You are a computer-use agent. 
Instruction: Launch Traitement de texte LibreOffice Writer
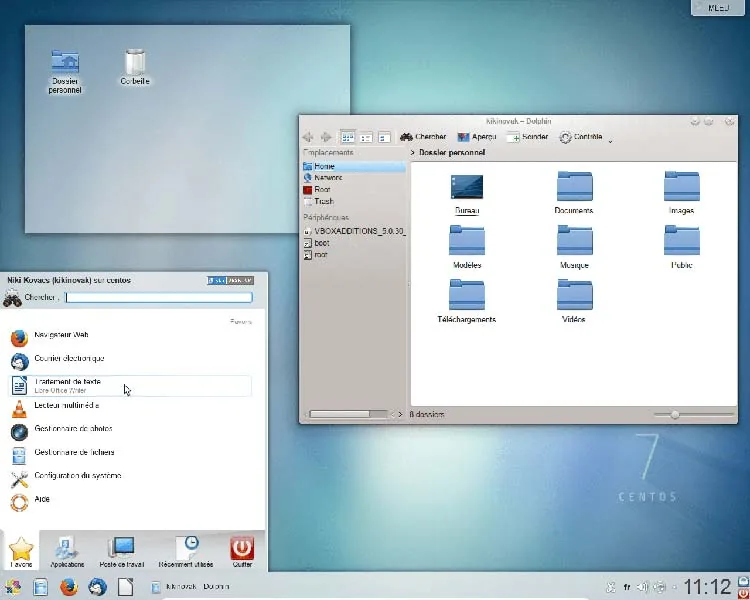tap(130, 386)
